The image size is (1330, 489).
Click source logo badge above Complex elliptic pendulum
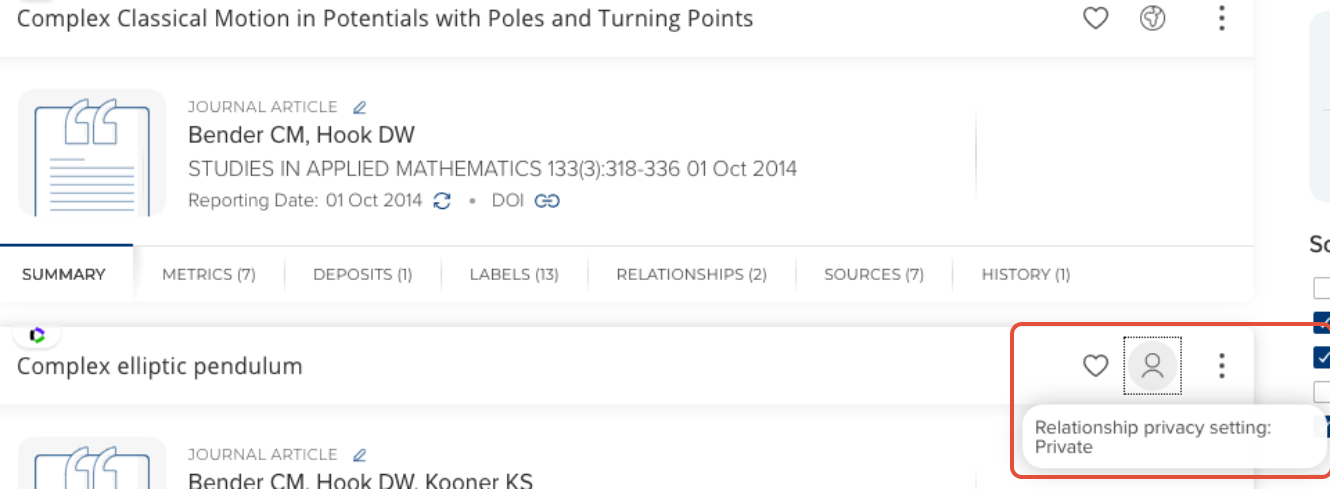[38, 336]
